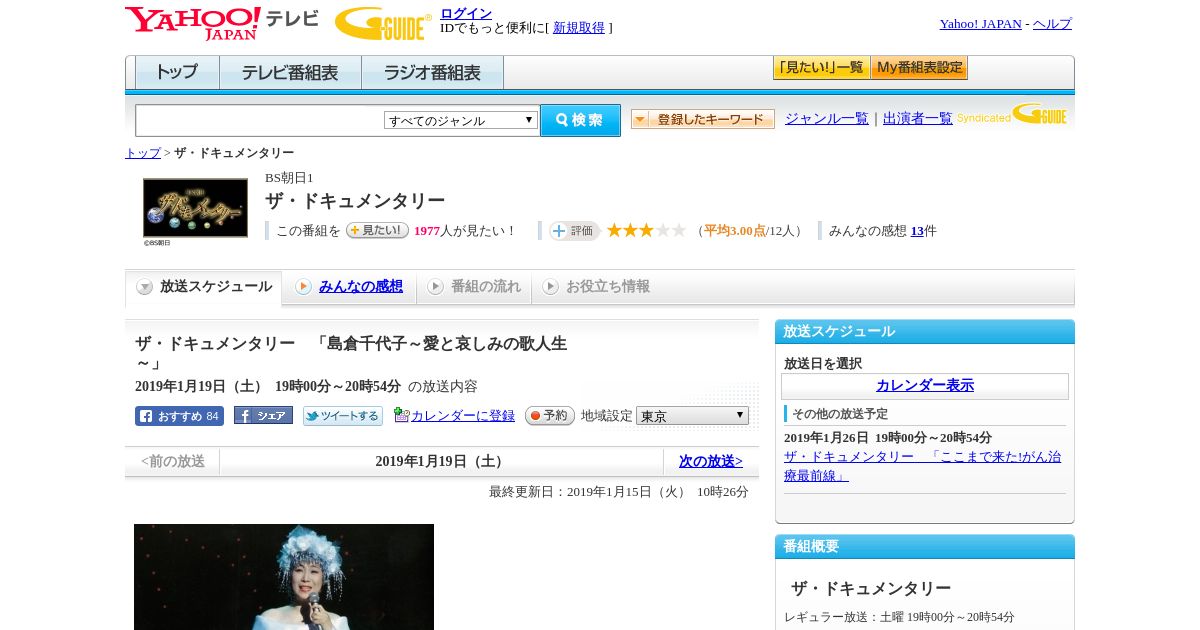Click the G-GUIDE logo in the header
Viewport: 1200px width, 630px height.
point(383,23)
